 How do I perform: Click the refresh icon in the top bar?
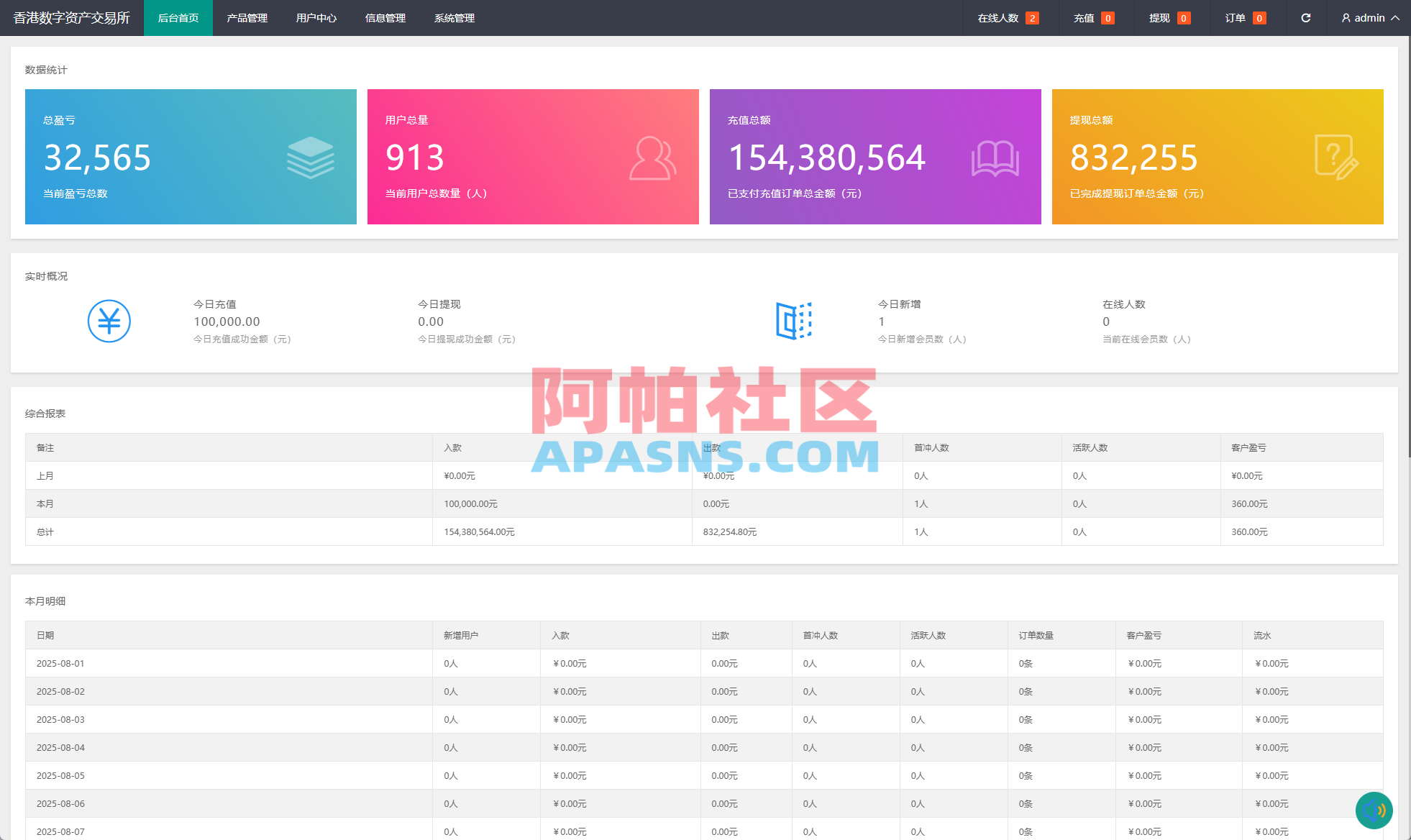coord(1305,18)
